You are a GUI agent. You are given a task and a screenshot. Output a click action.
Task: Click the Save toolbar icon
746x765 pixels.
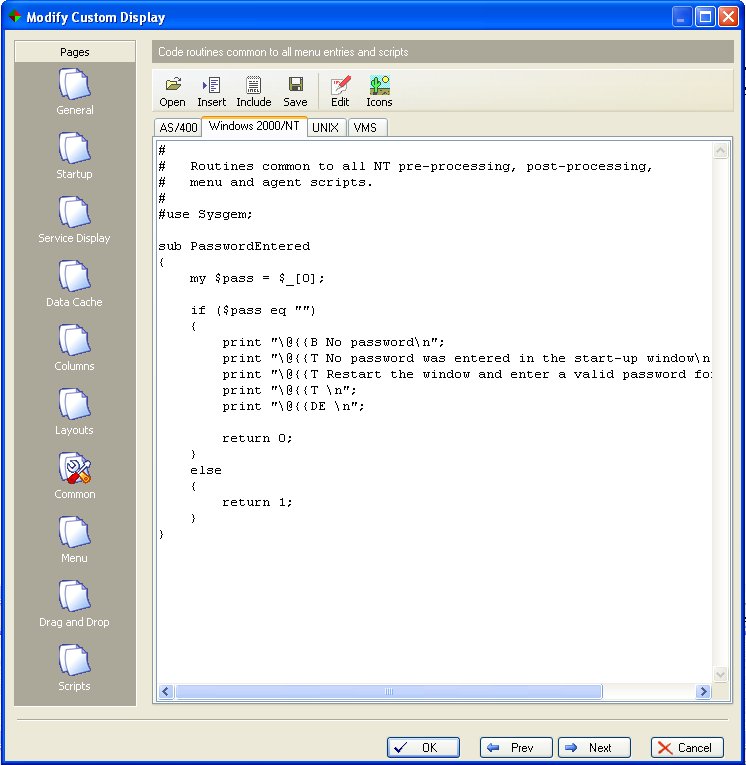click(295, 91)
